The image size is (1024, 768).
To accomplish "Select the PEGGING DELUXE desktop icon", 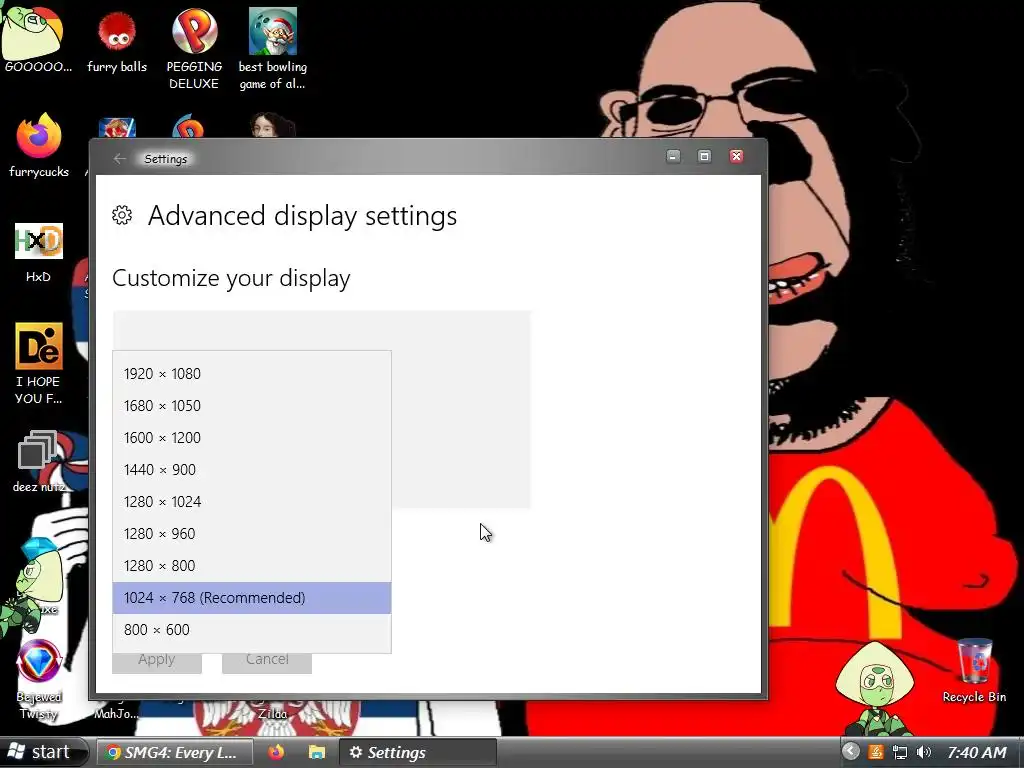I will click(194, 49).
